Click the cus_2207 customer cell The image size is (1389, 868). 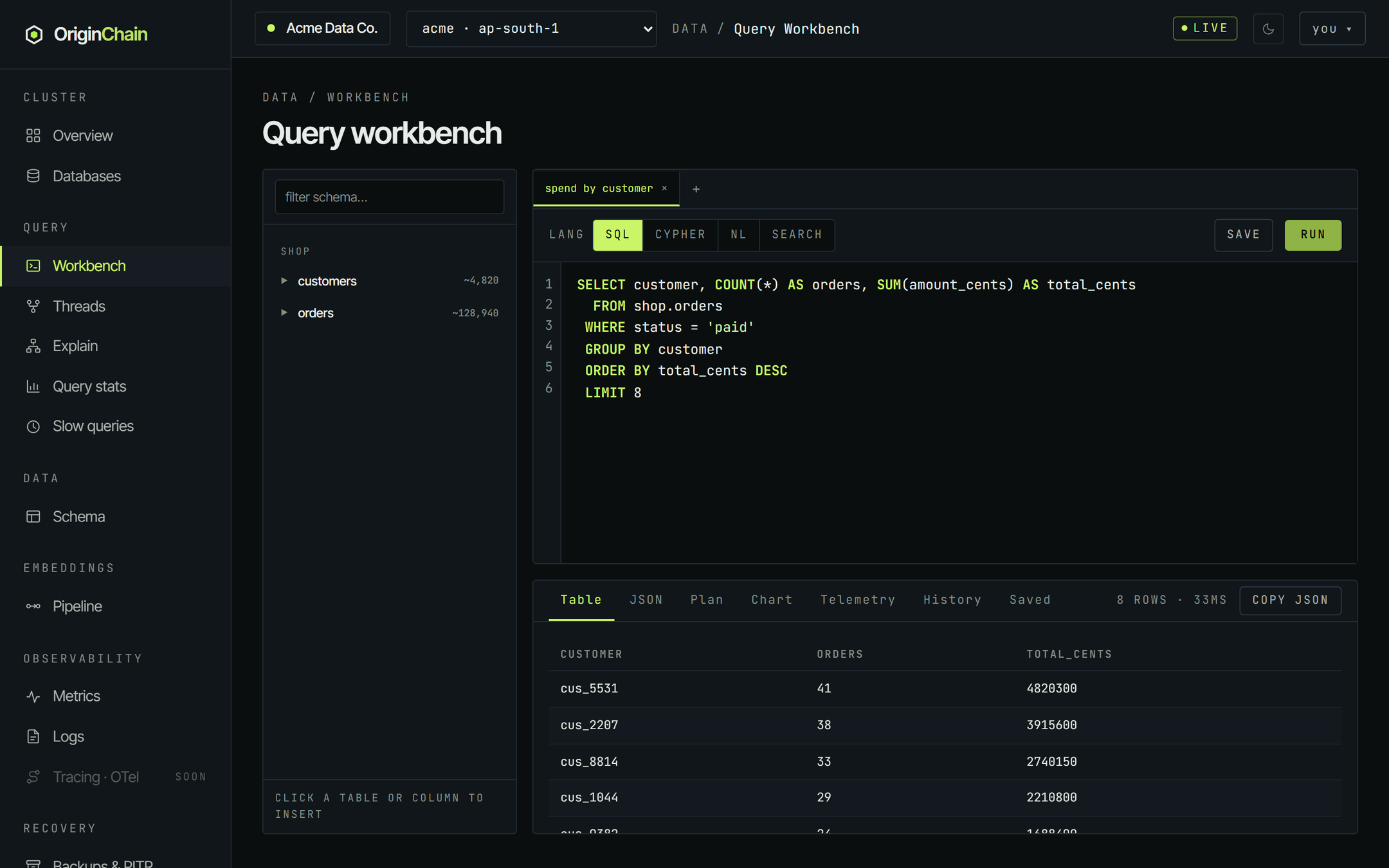tap(589, 725)
